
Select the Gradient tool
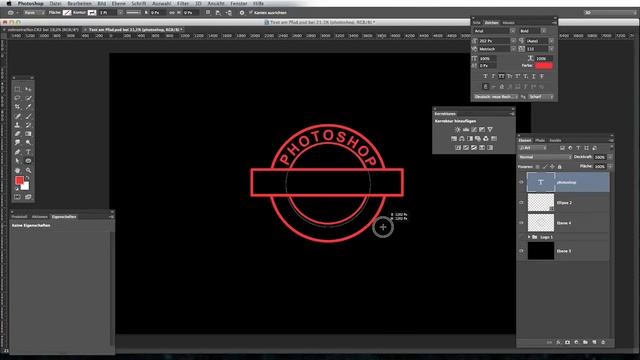point(28,134)
